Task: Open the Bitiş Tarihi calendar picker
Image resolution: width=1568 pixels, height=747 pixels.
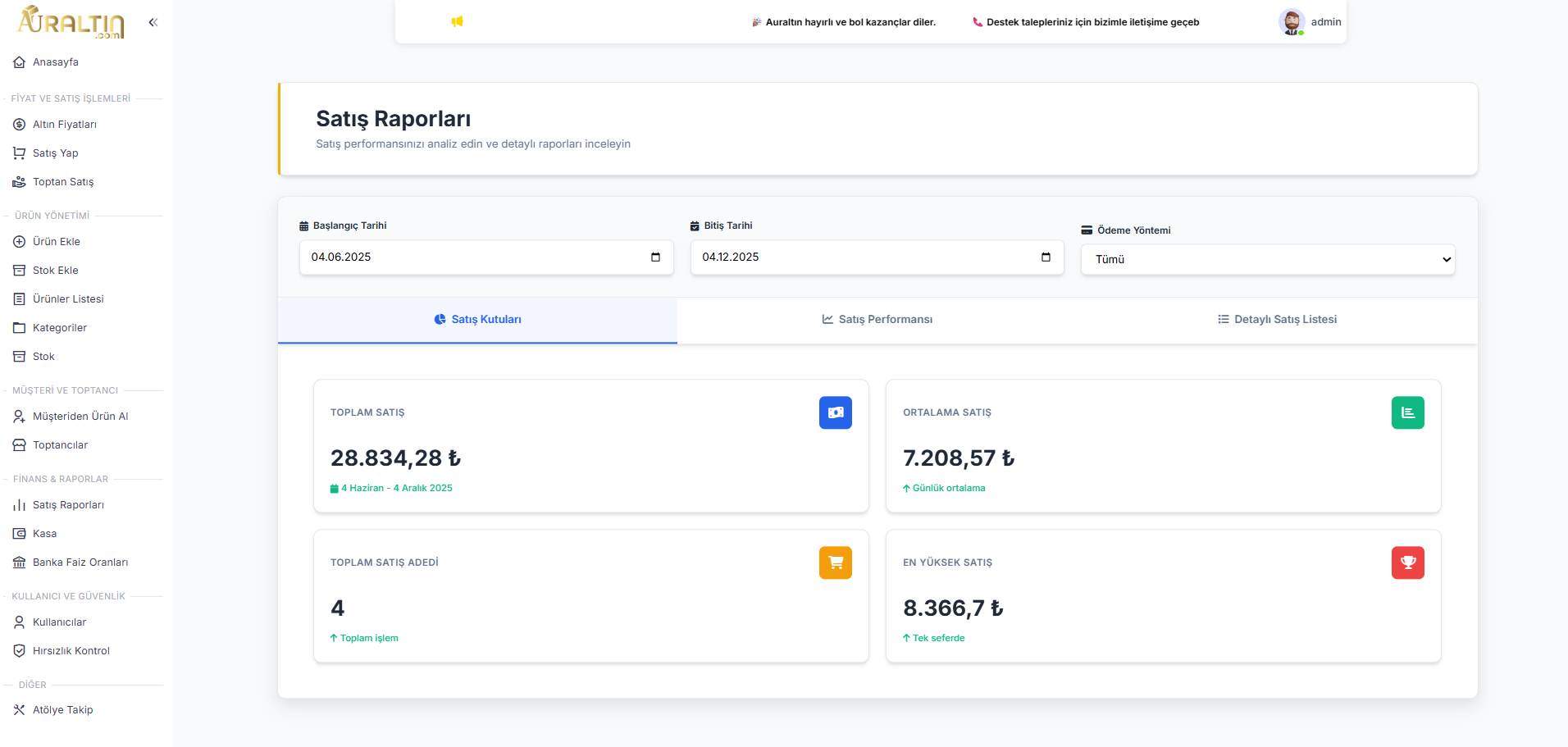Action: 1046,257
